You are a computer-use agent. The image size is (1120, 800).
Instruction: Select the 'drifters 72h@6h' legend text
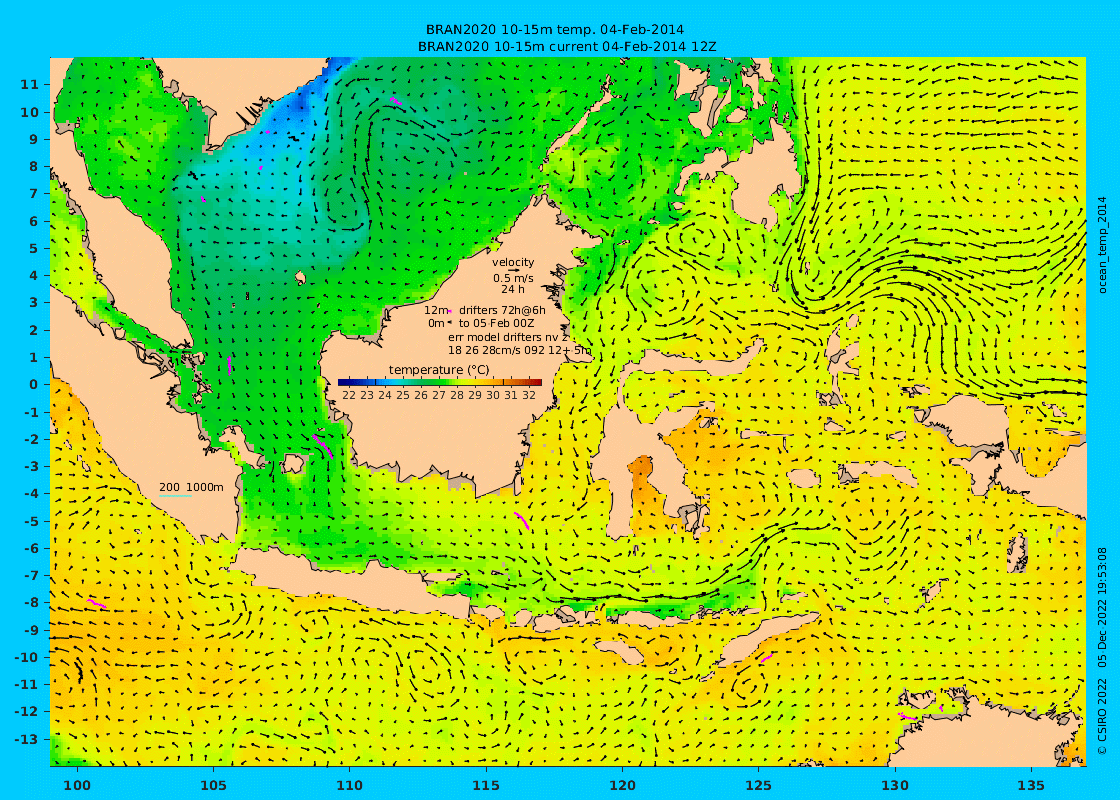pos(502,310)
